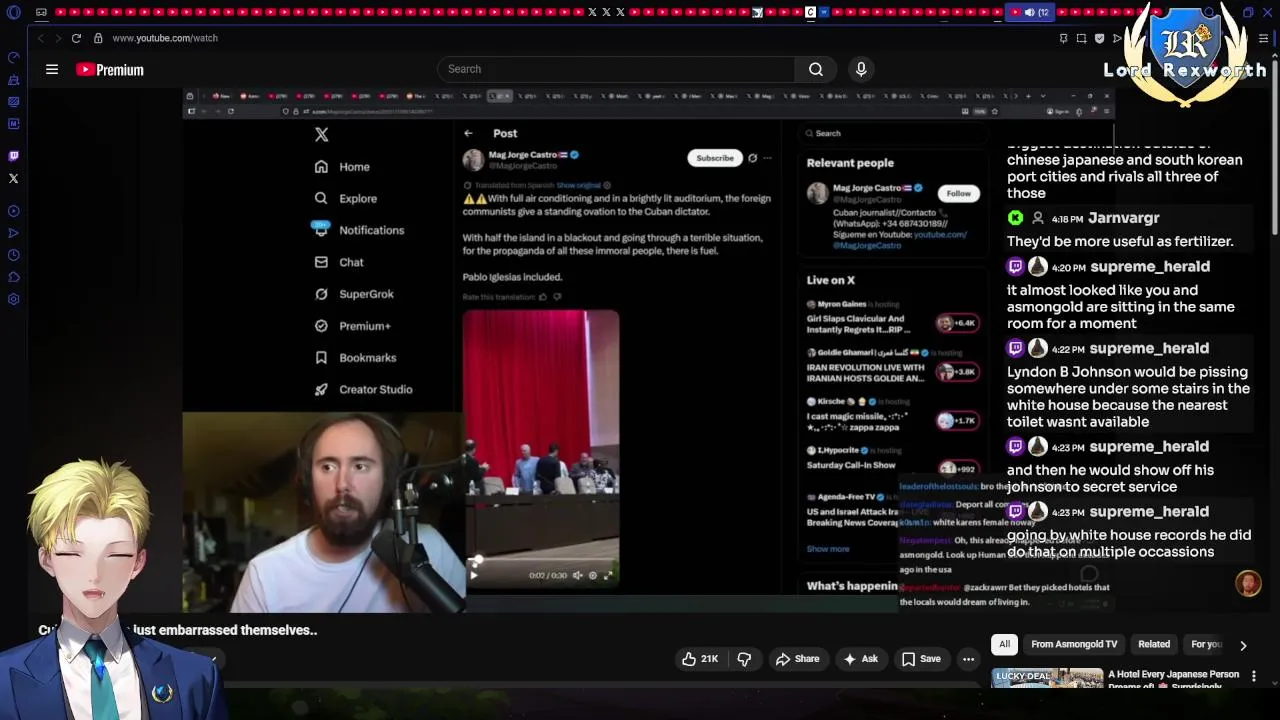Switch to the first X favicon tab
Viewport: 1280px width, 720px height.
pyautogui.click(x=592, y=12)
